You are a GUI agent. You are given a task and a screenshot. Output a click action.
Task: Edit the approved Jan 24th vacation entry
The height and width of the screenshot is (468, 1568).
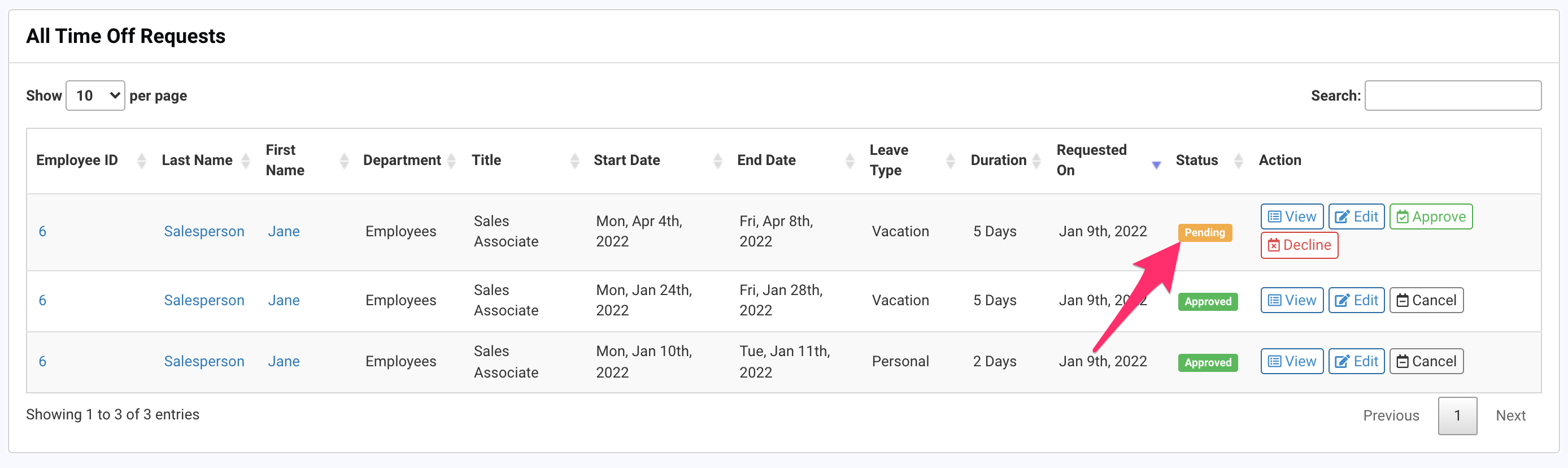[x=1356, y=300]
